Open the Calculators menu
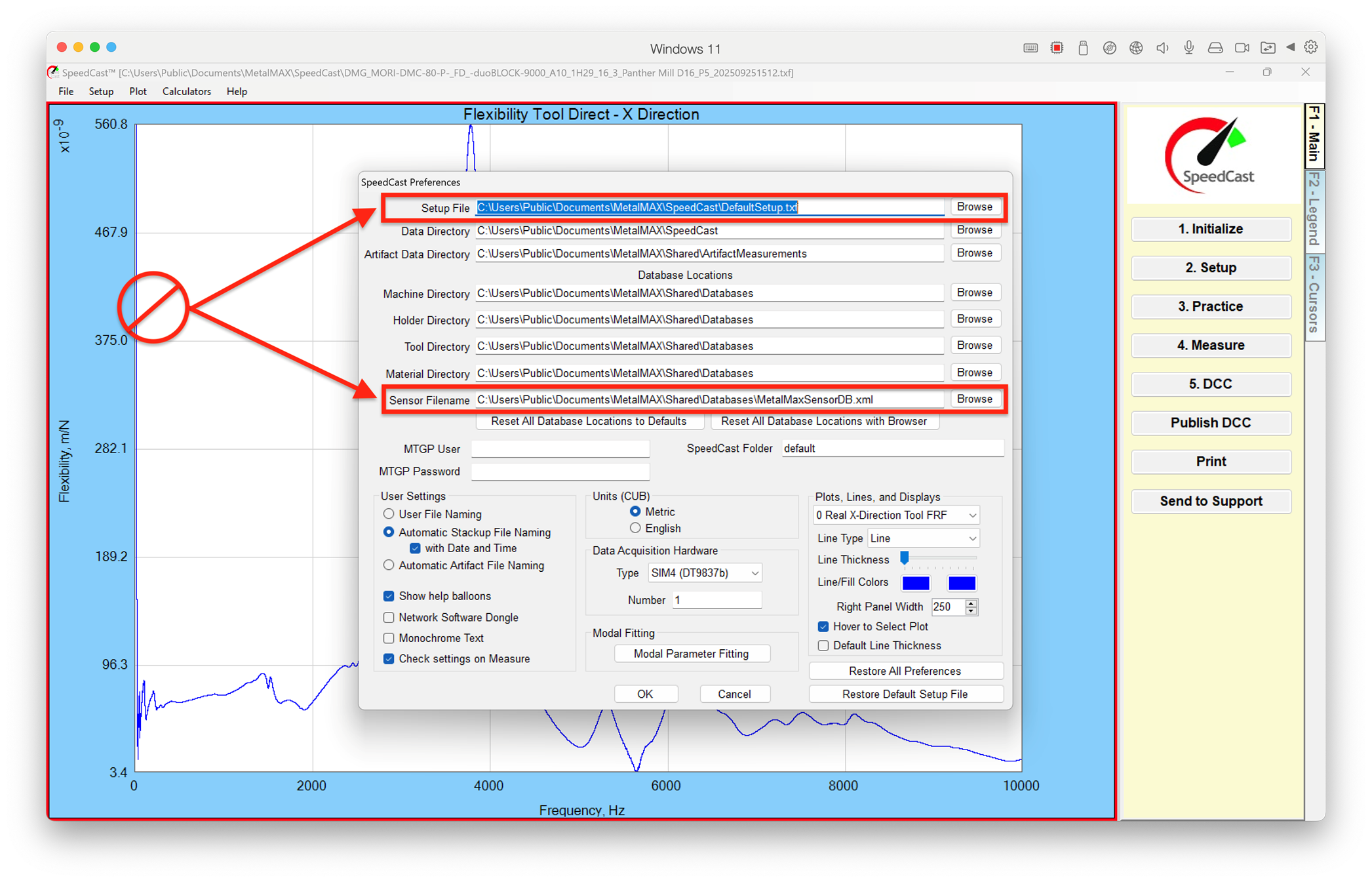 (x=186, y=91)
